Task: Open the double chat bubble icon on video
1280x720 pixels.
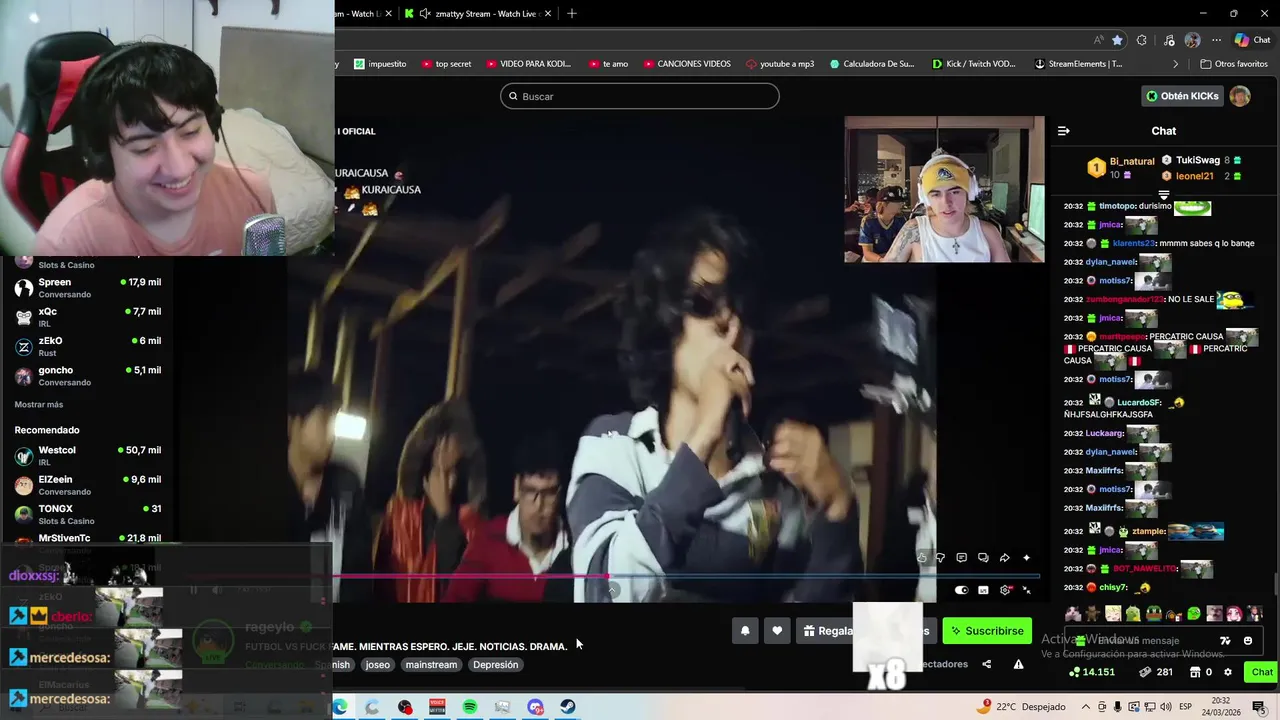Action: point(983,558)
